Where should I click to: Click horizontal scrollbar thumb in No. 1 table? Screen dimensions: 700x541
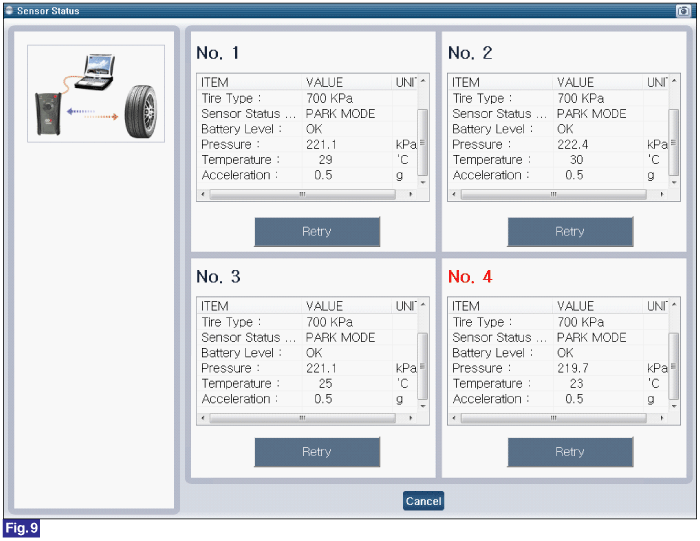(x=302, y=194)
